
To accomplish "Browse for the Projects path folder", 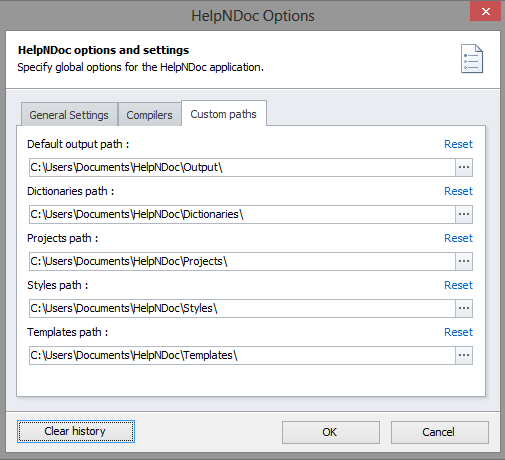I will 464,261.
